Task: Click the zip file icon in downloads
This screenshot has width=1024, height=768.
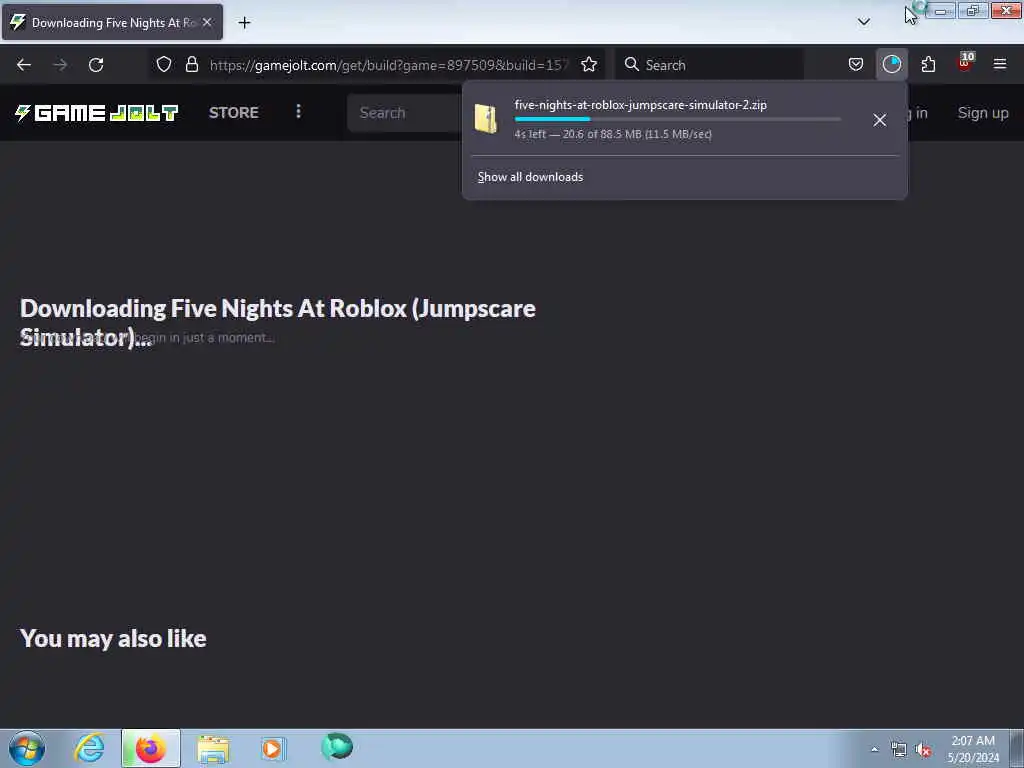Action: tap(486, 120)
